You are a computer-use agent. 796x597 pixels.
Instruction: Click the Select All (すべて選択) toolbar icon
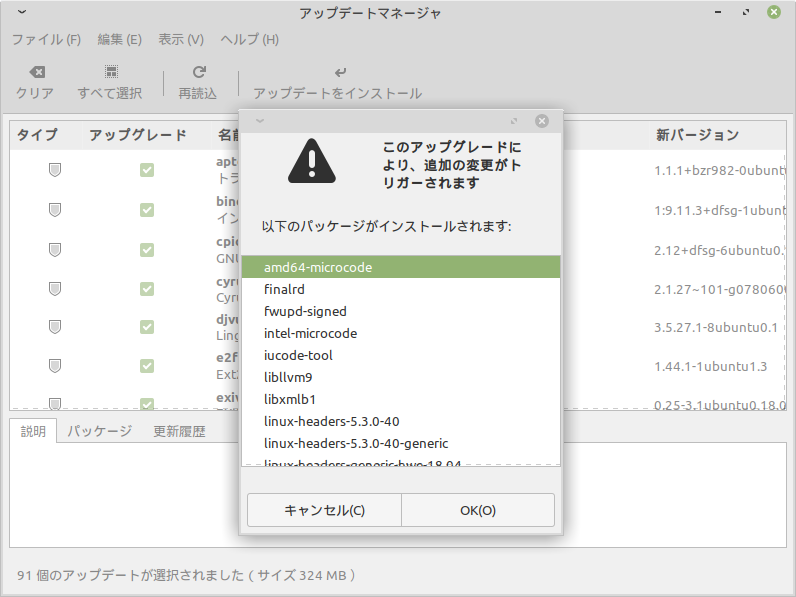coord(111,72)
